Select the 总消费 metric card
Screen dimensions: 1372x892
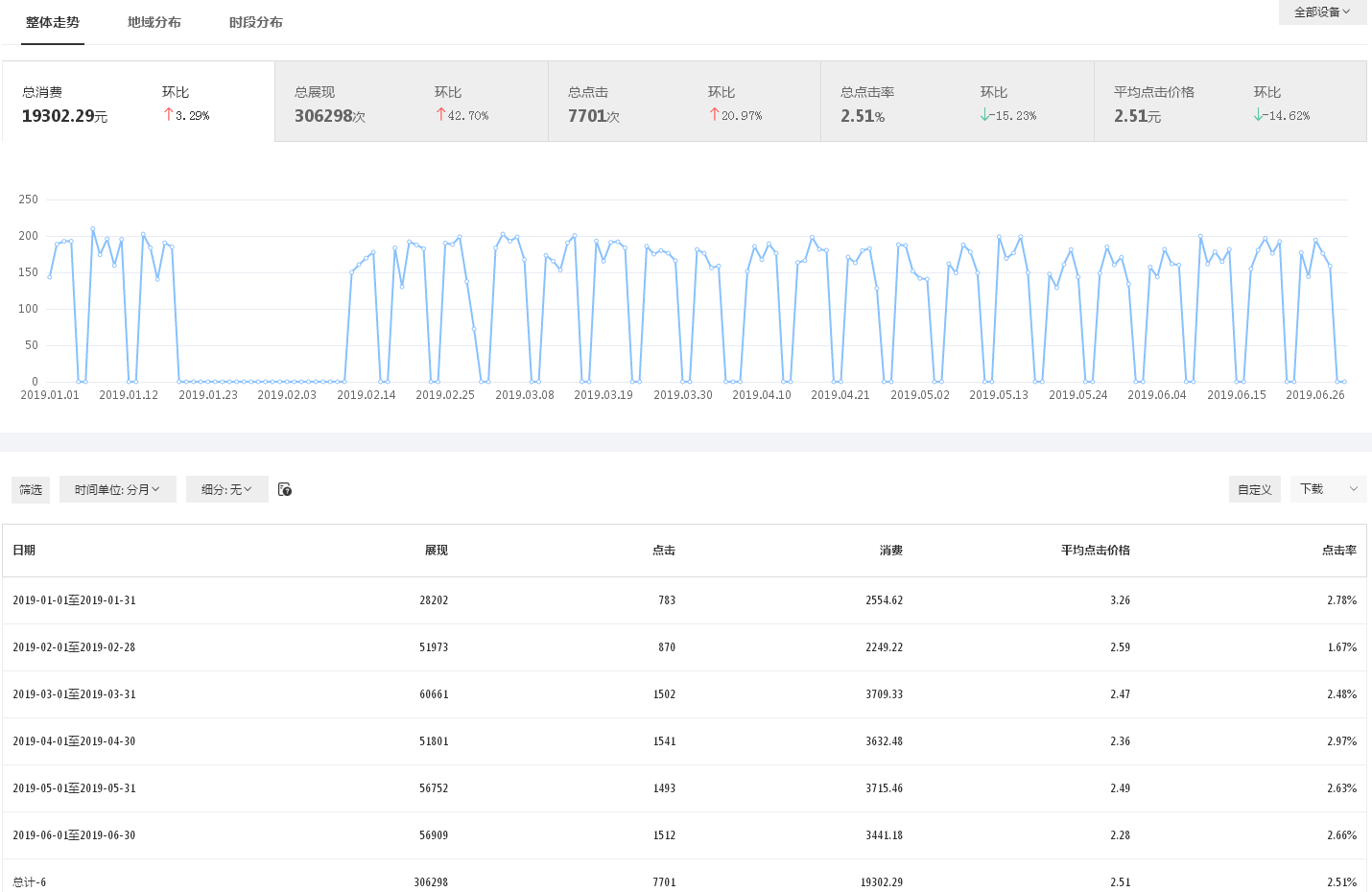coord(138,102)
